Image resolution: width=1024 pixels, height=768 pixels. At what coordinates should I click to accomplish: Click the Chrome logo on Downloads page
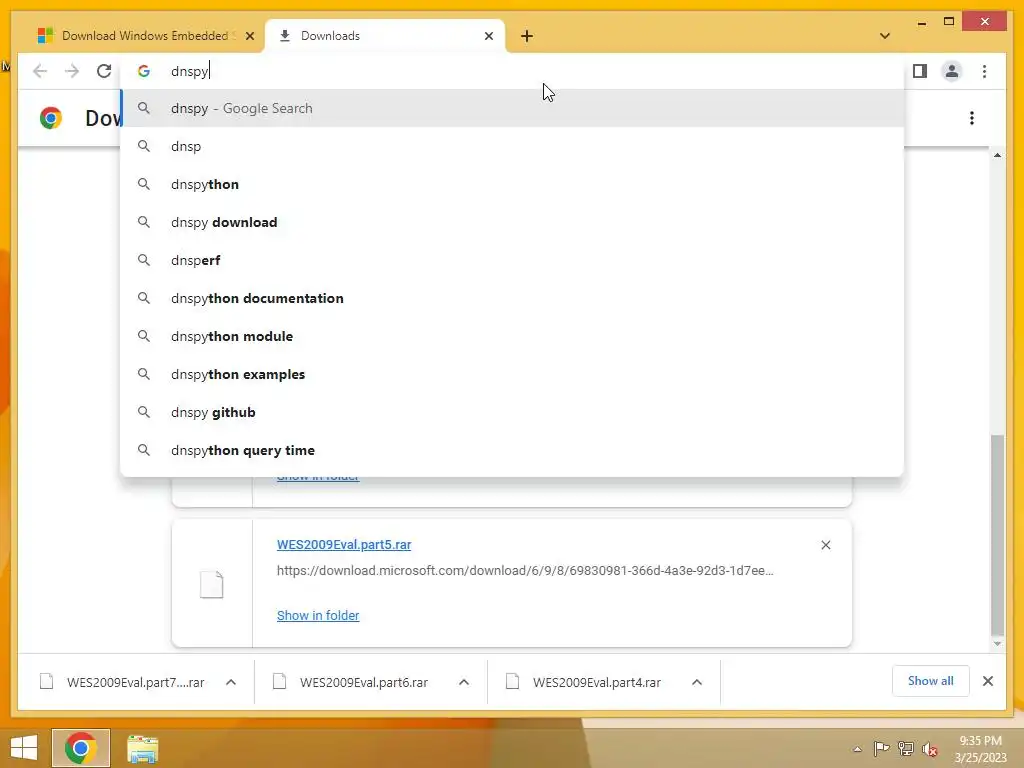pos(51,118)
